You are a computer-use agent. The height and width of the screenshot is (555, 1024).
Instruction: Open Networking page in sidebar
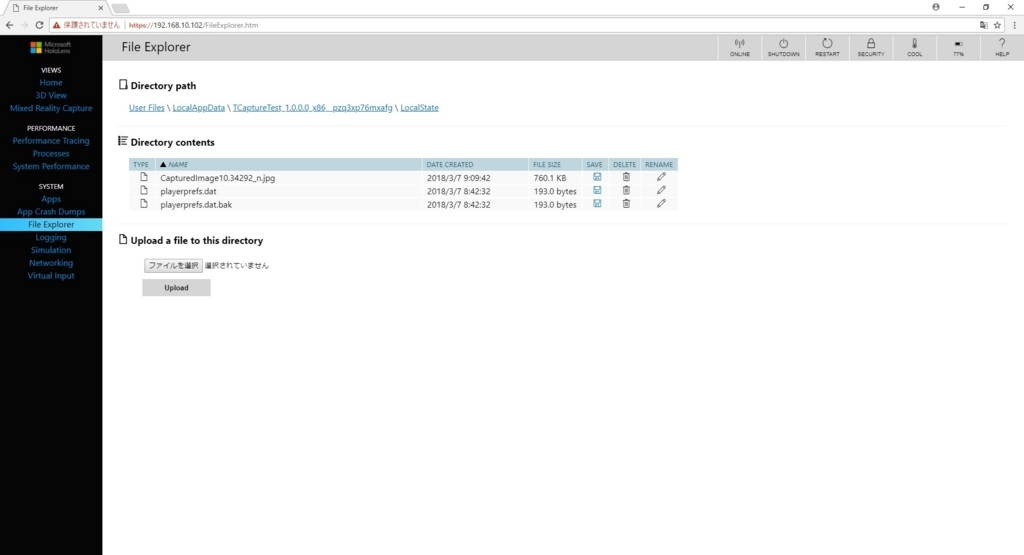coord(51,263)
